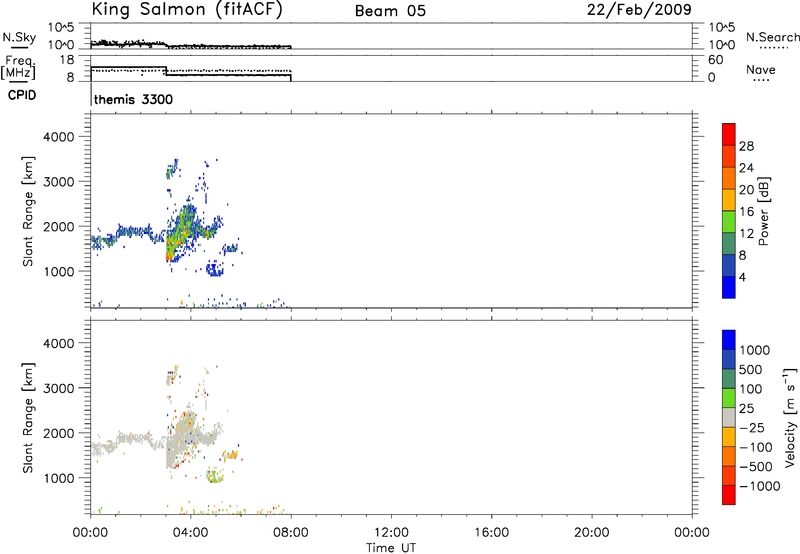This screenshot has height=554, width=800.
Task: Select the 60 tick on Nave axis
Action: (715, 60)
